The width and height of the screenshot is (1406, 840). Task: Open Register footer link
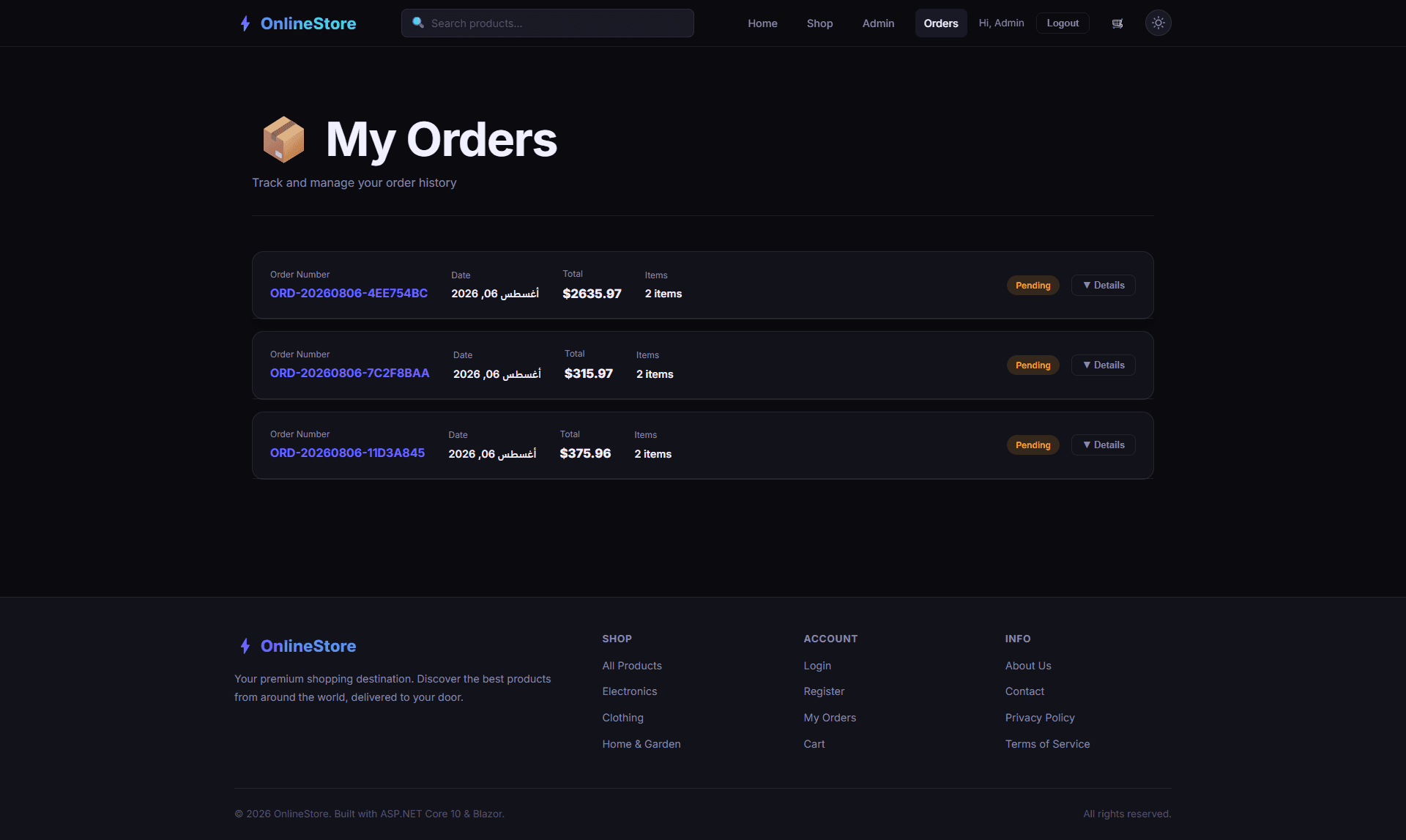(x=824, y=691)
